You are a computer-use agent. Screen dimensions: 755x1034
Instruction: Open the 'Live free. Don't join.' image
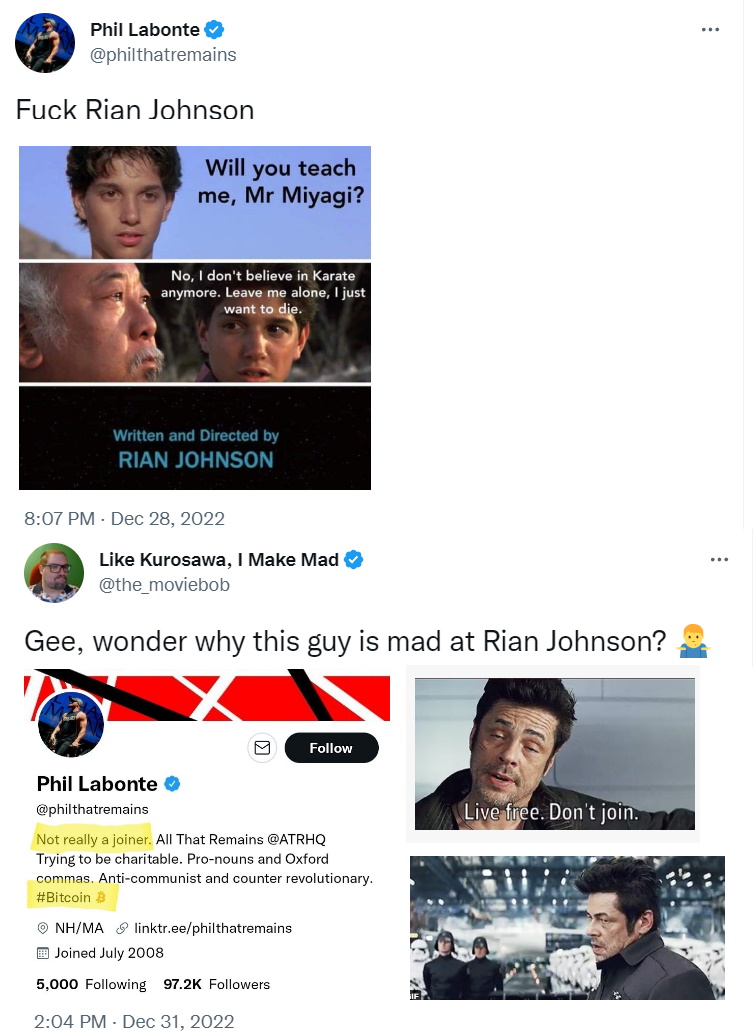tap(555, 754)
